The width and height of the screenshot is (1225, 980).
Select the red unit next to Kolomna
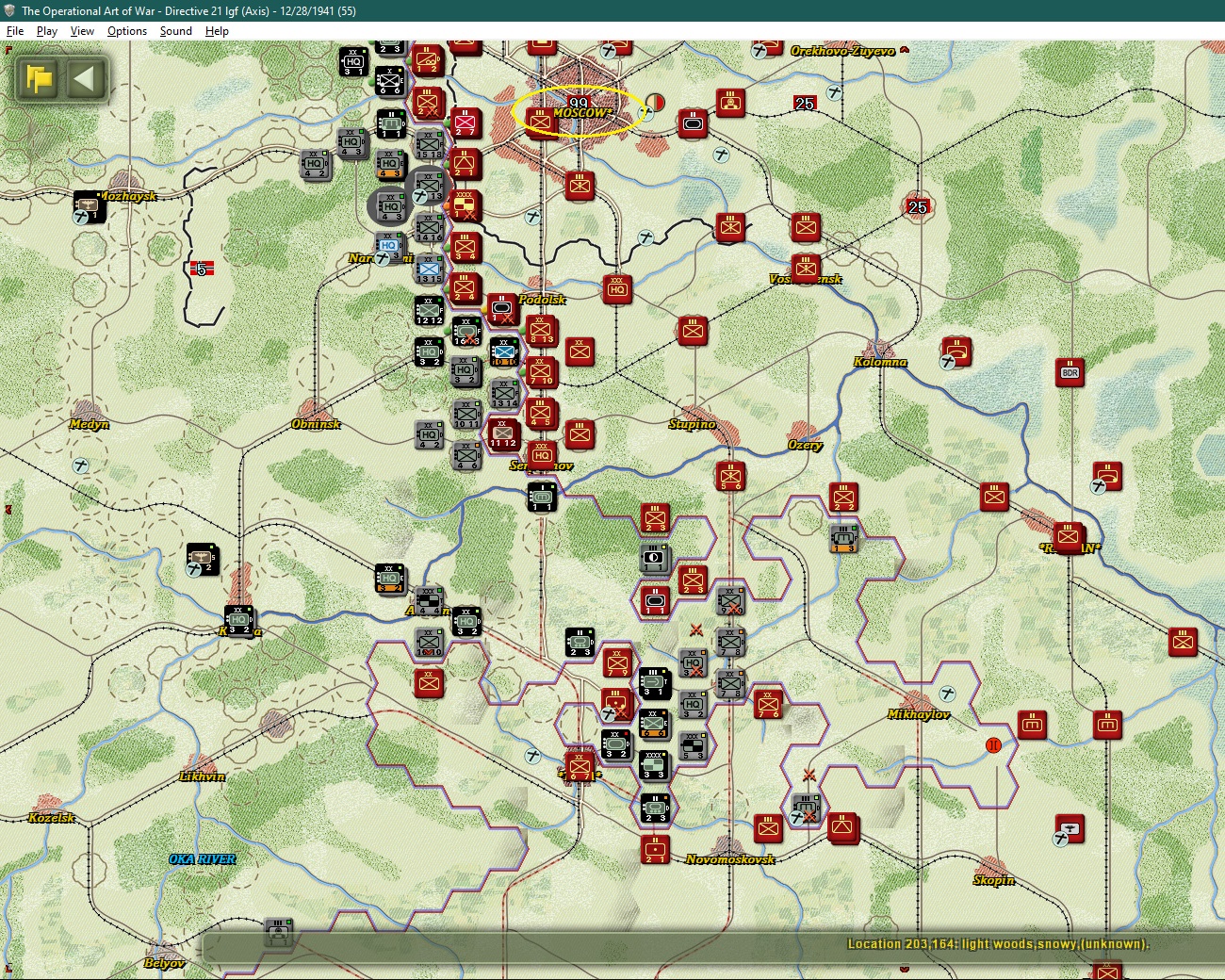pyautogui.click(x=956, y=351)
